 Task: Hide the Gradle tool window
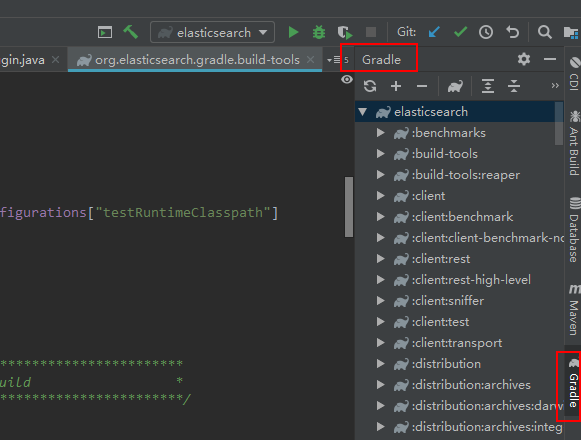click(x=550, y=59)
